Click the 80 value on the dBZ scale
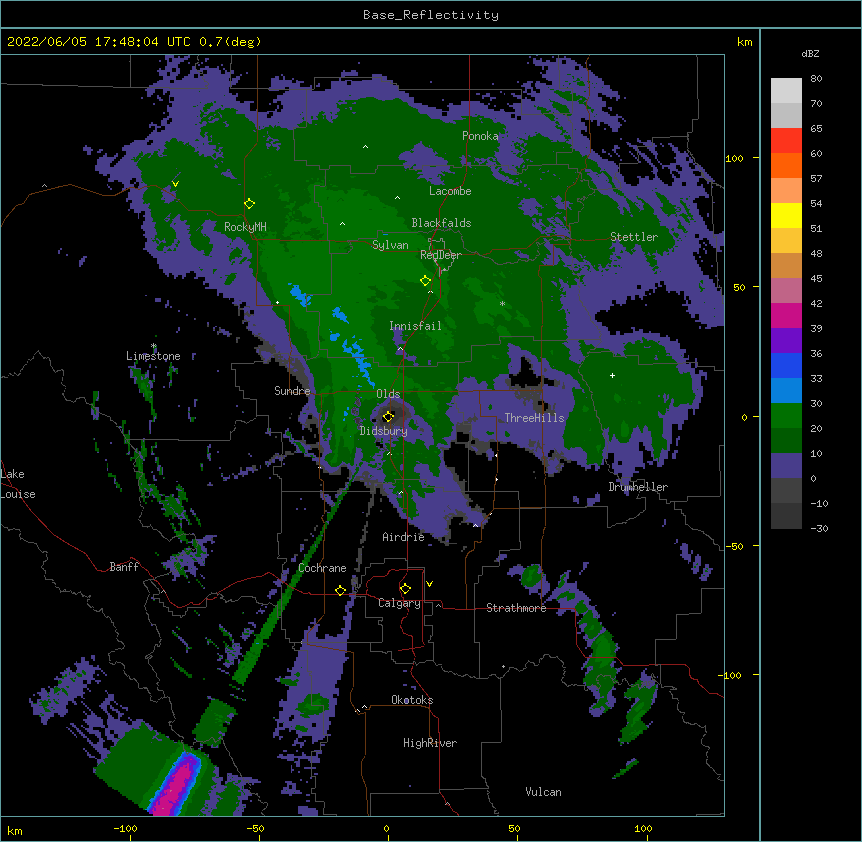 click(x=816, y=79)
